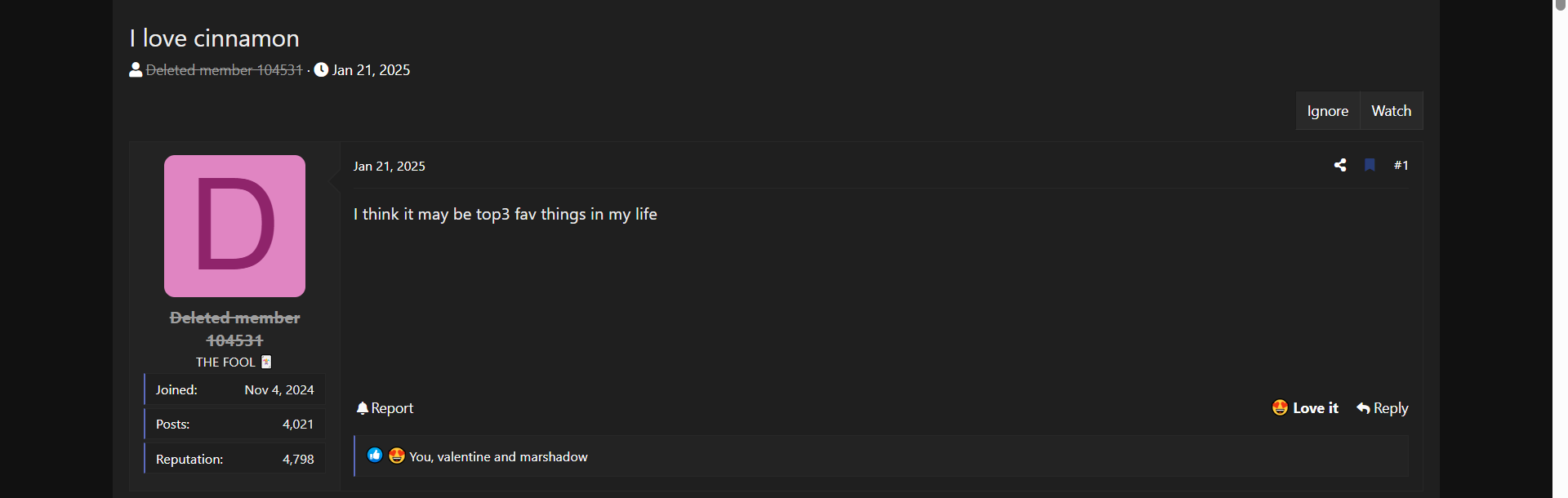This screenshot has height=498, width=1568.
Task: Open the list of users who reacted
Action: pyautogui.click(x=498, y=457)
